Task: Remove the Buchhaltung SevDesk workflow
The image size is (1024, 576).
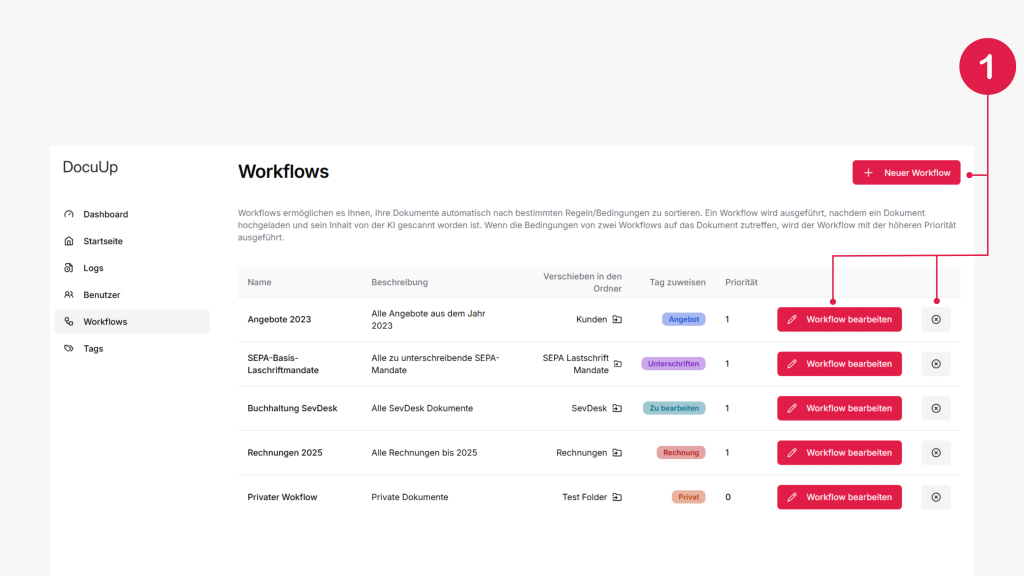Action: pos(936,408)
